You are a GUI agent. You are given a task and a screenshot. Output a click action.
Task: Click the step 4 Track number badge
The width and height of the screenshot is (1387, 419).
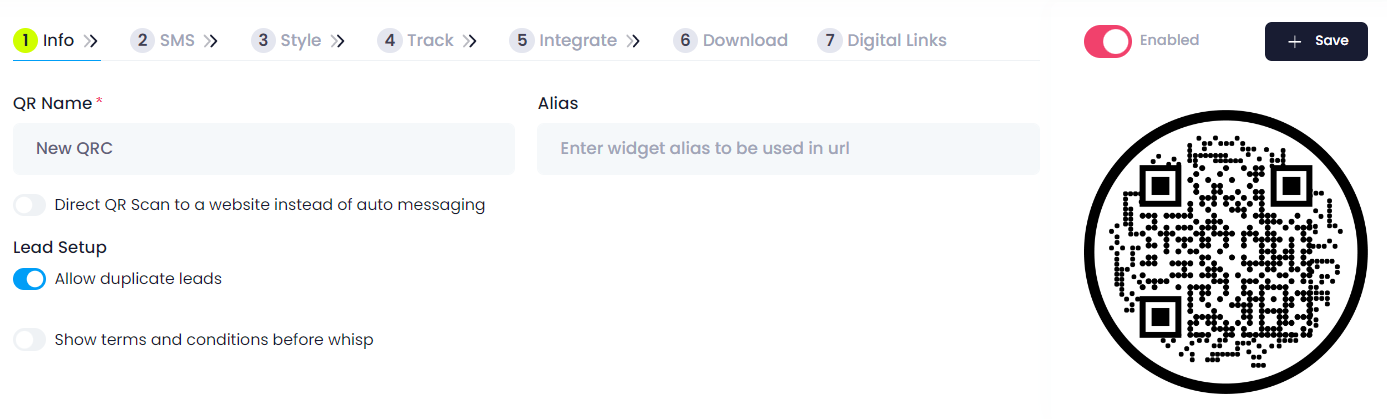point(390,41)
